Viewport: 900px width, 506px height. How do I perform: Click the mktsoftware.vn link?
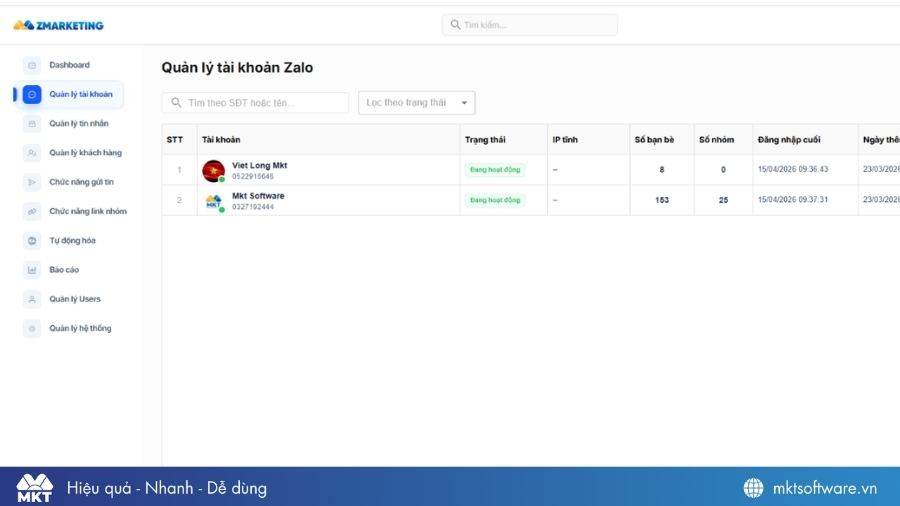825,488
